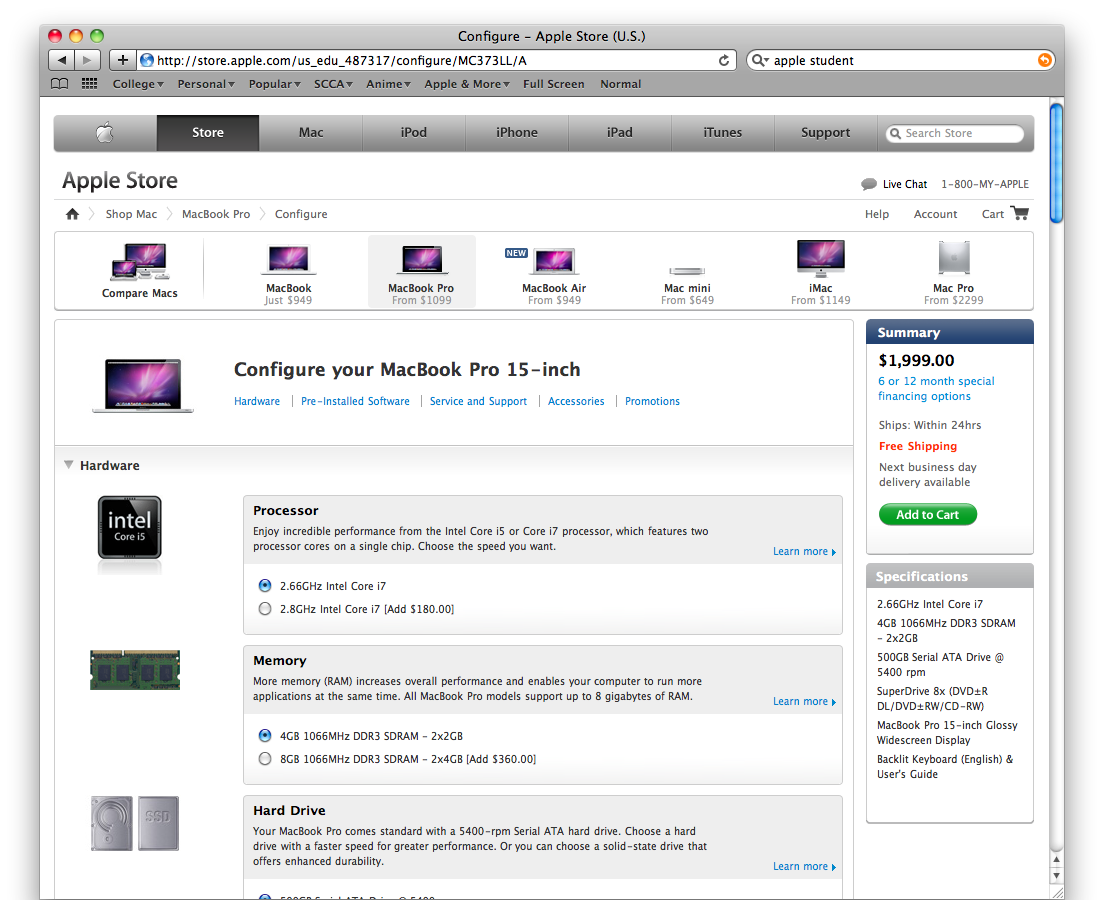The image size is (1104, 900).
Task: Open the Personal bookmarks dropdown
Action: (x=206, y=84)
